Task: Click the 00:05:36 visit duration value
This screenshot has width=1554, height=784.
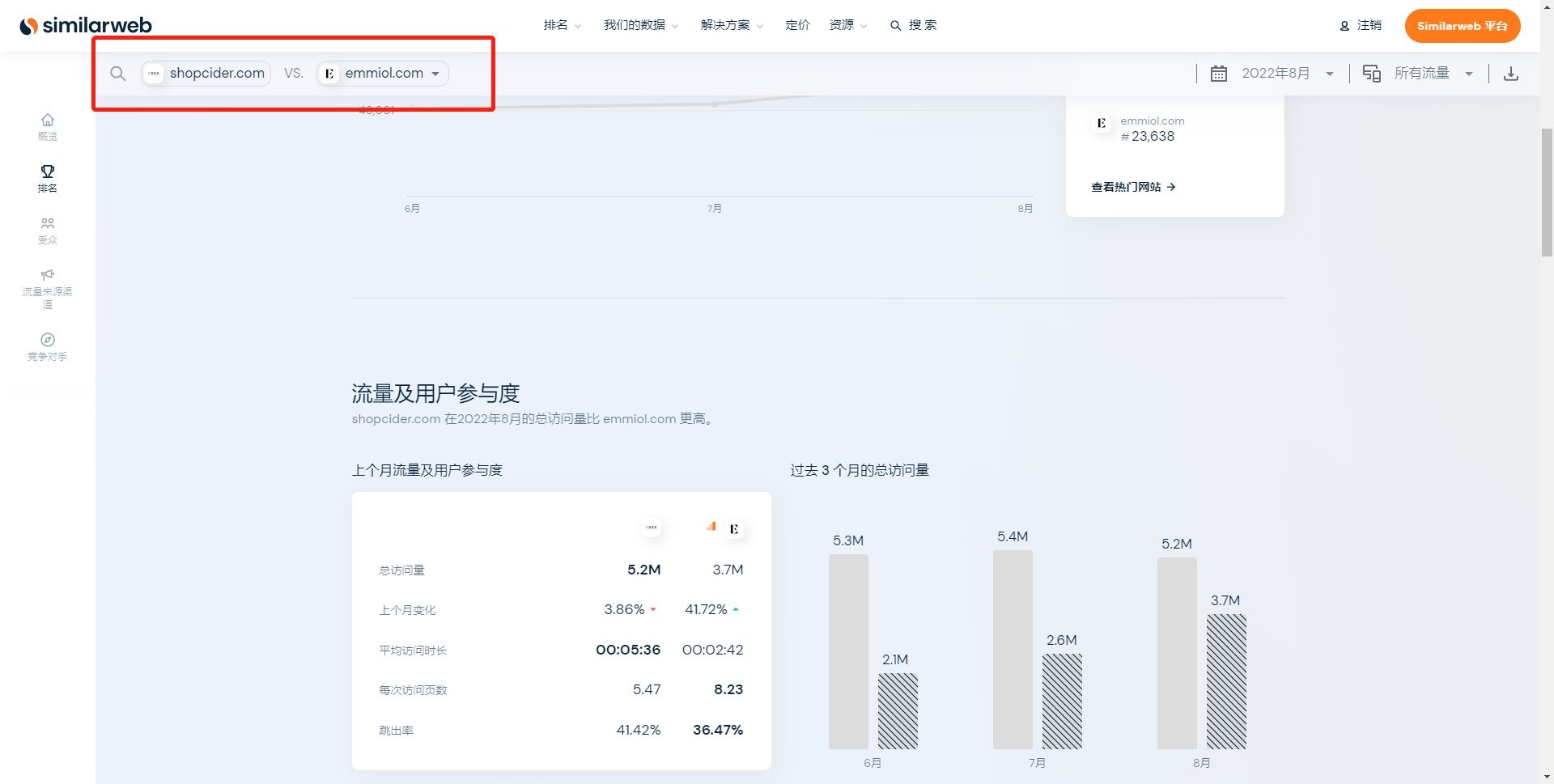Action: point(628,650)
